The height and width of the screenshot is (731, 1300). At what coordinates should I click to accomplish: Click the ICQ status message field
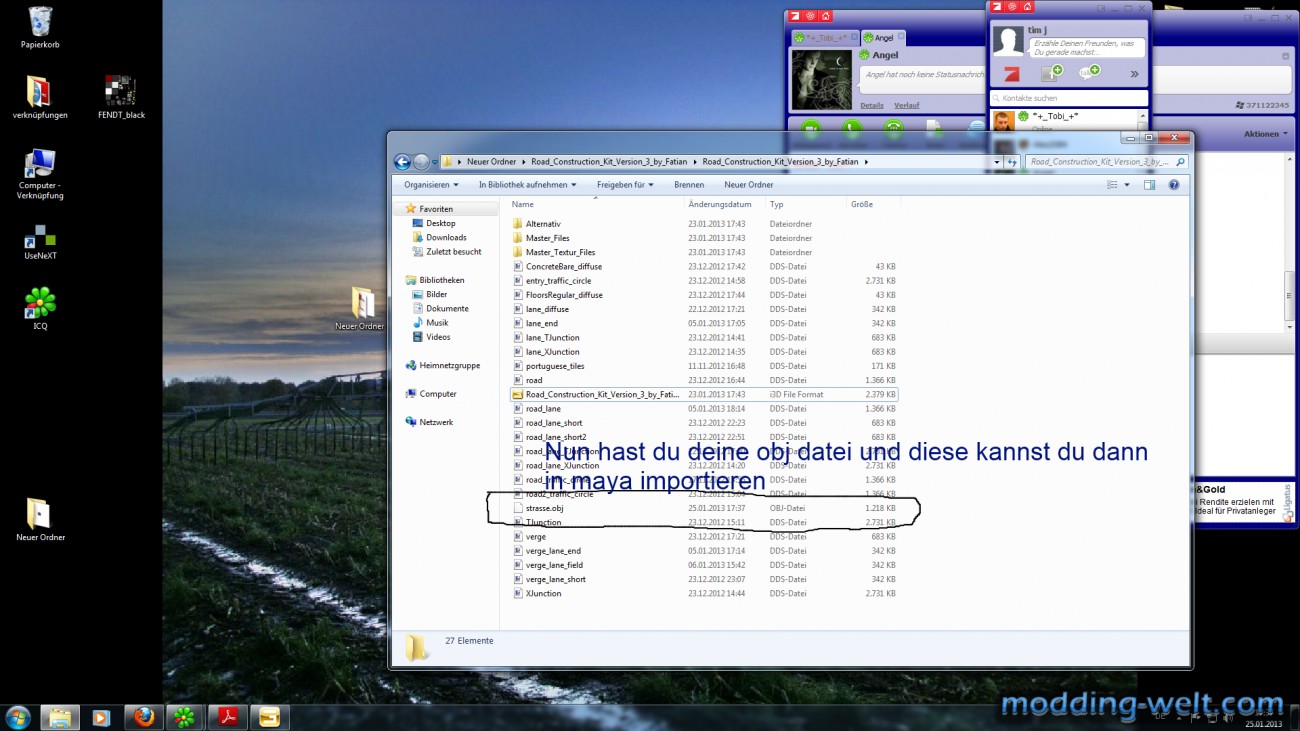(x=1088, y=48)
